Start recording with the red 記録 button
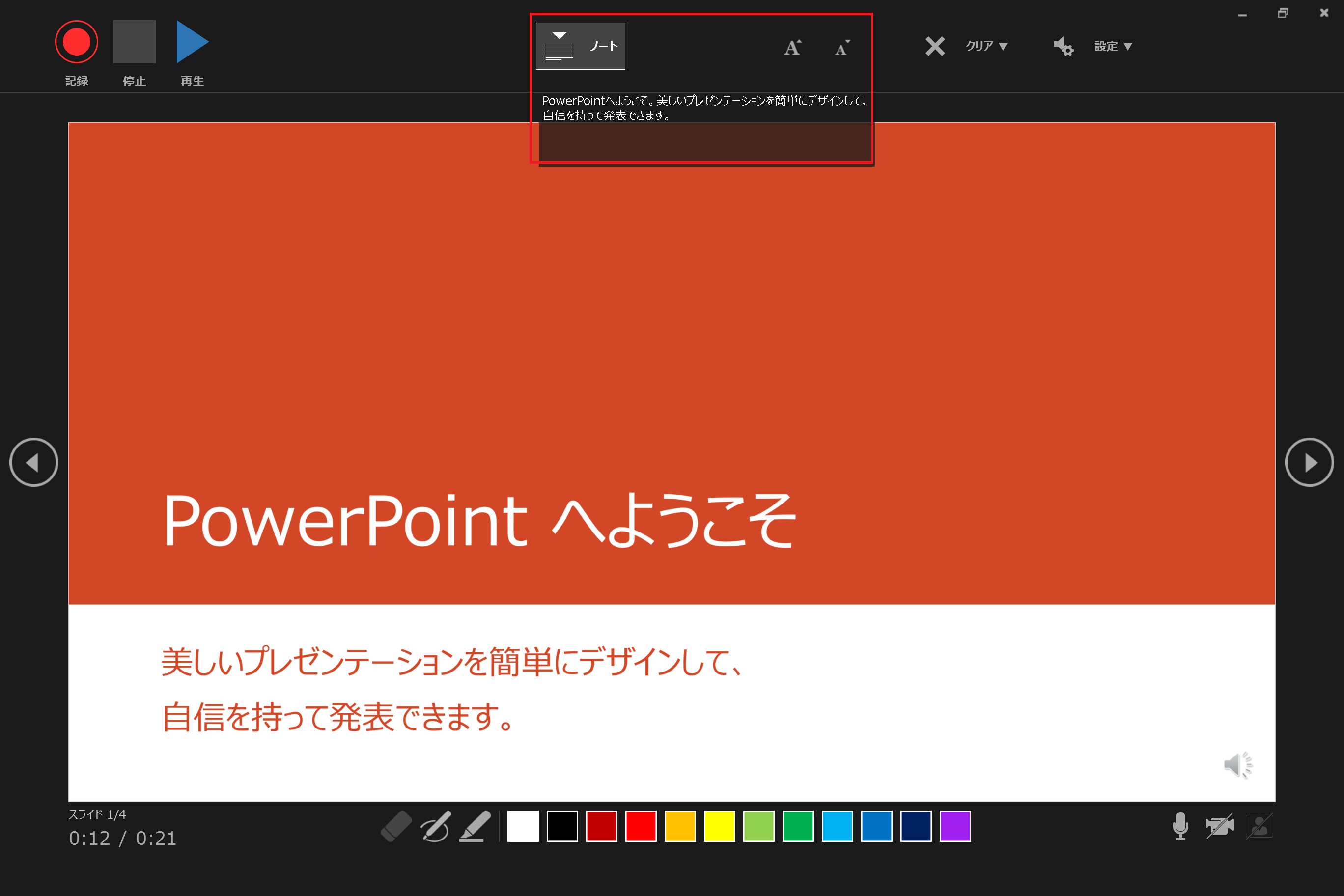 click(77, 42)
